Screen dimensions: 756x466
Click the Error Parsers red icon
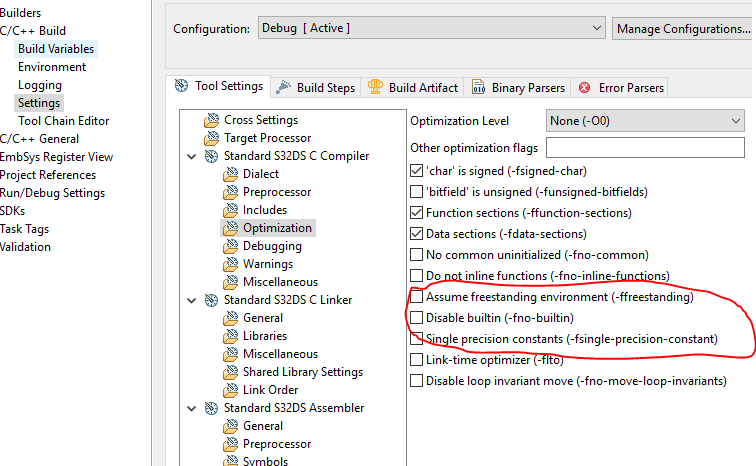[585, 87]
